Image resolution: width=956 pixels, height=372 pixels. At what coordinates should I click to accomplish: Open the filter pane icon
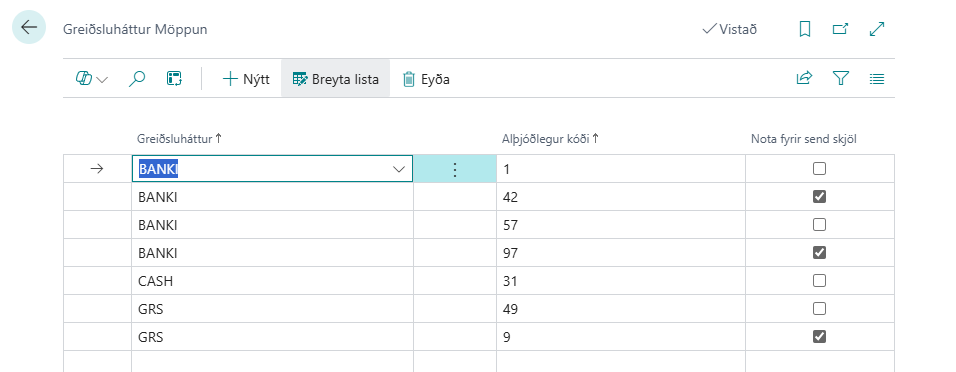(x=841, y=78)
